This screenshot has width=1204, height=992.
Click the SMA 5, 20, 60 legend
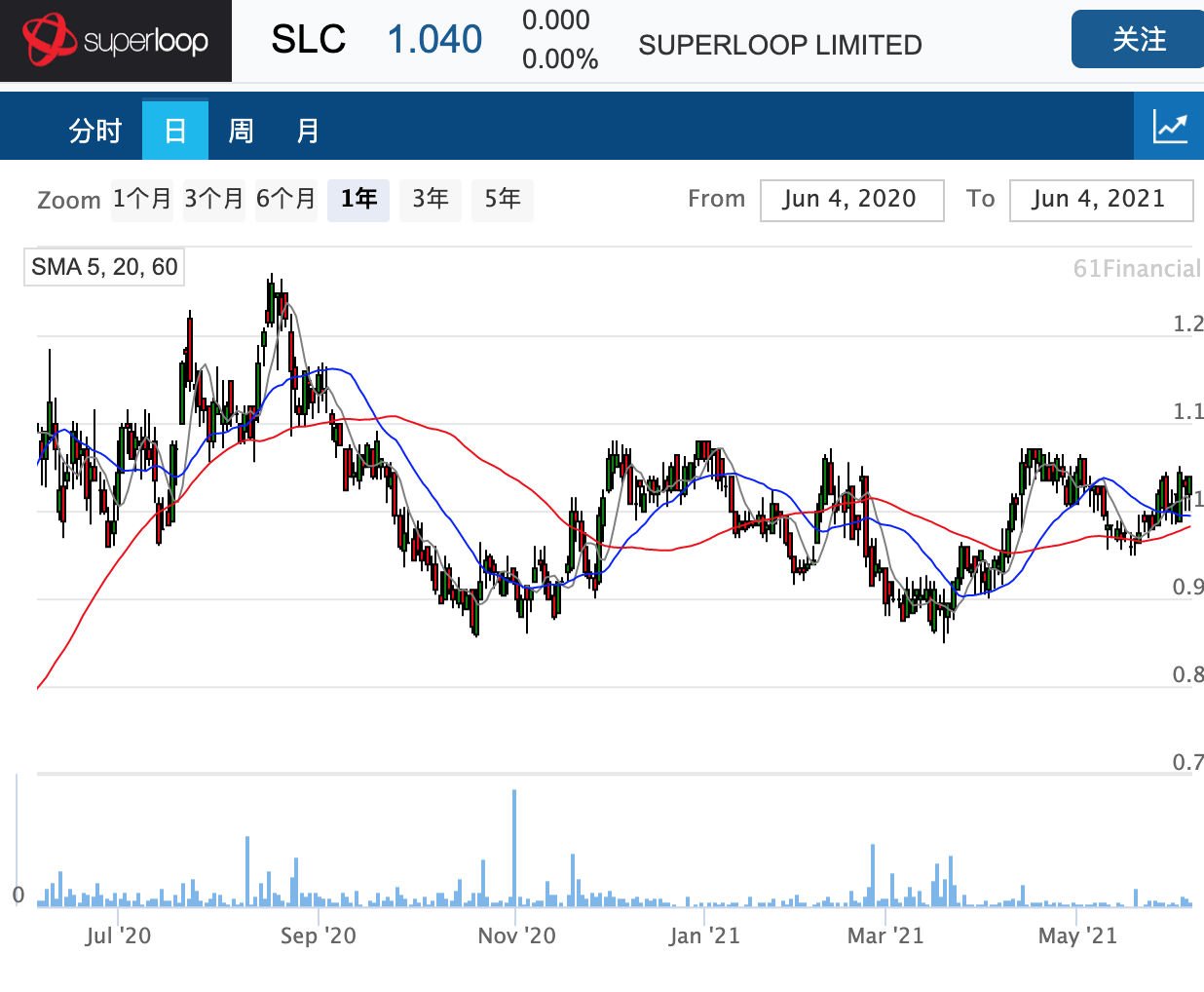click(104, 267)
